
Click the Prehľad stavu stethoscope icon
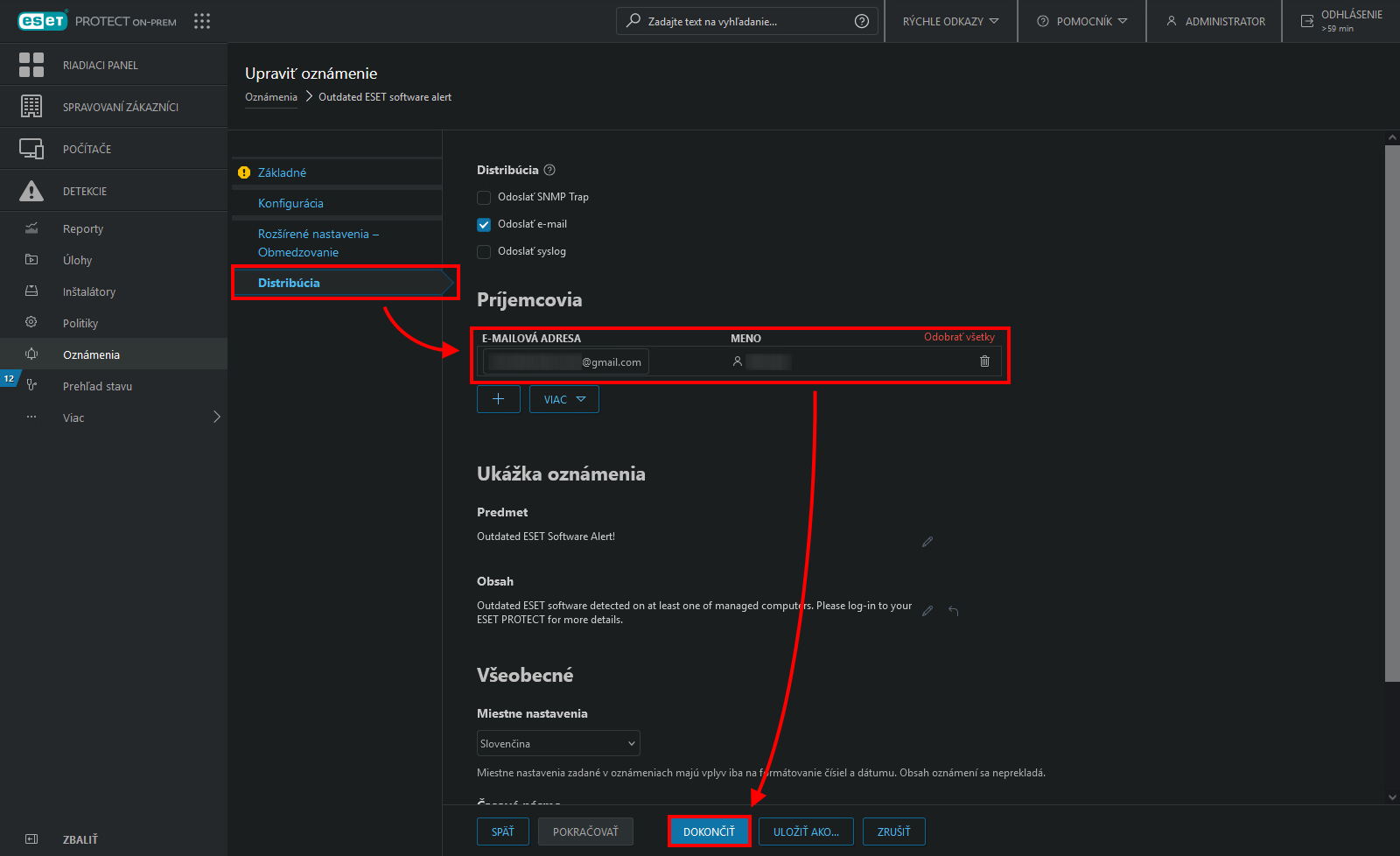pyautogui.click(x=31, y=386)
